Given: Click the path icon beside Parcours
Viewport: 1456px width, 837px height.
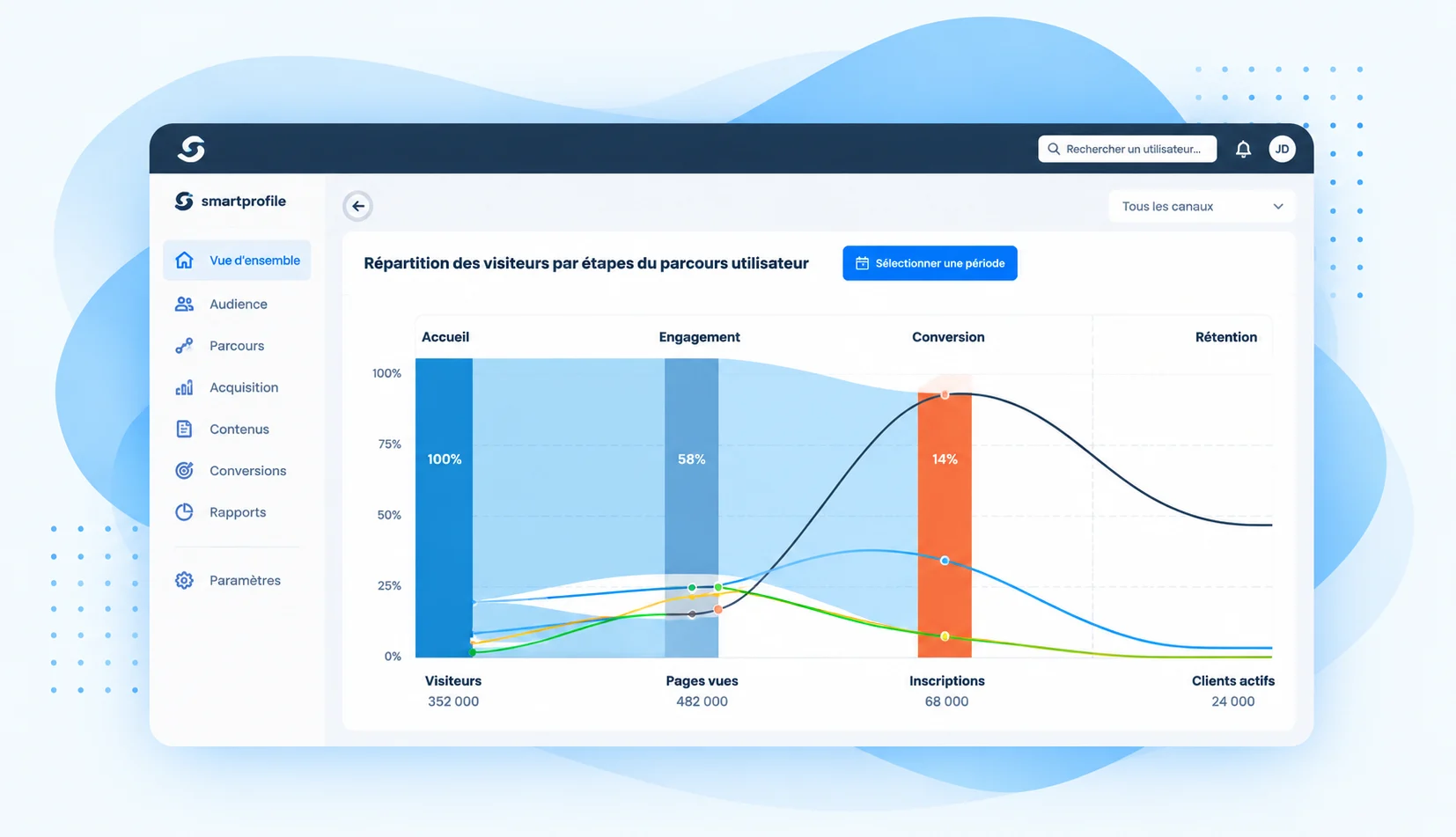Looking at the screenshot, I should tap(184, 346).
